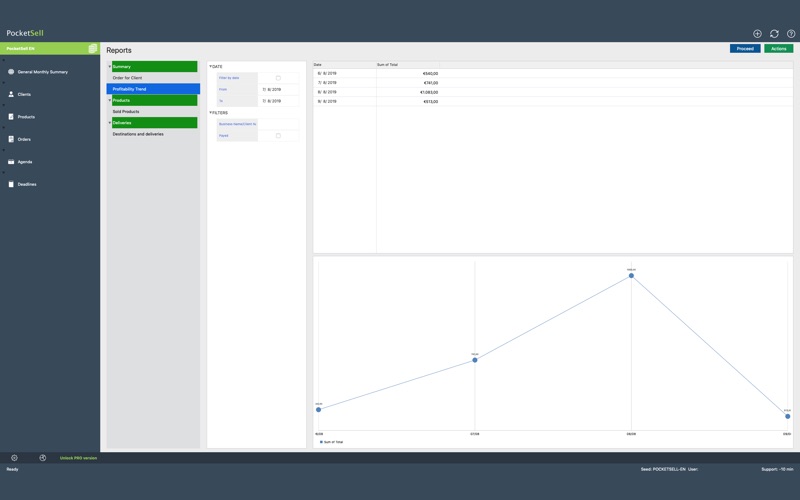Click the General Monthly Summary sidebar icon

pyautogui.click(x=11, y=72)
